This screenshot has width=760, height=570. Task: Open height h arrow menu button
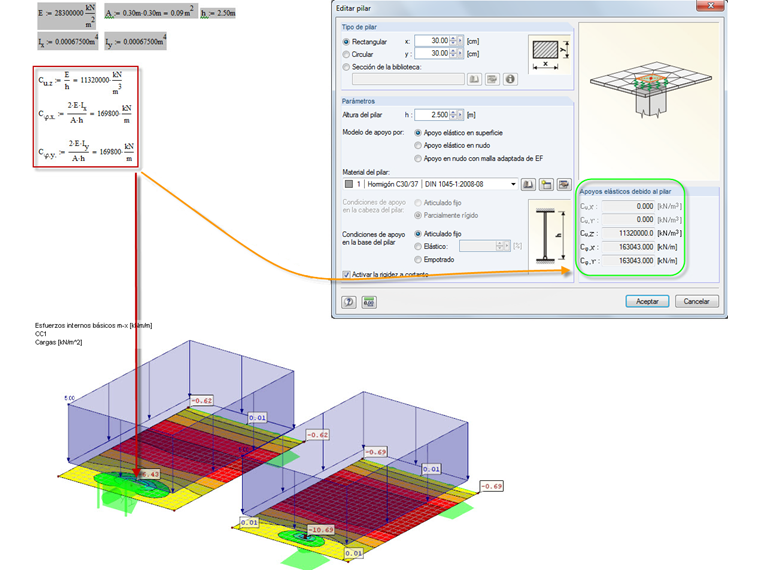[460, 115]
